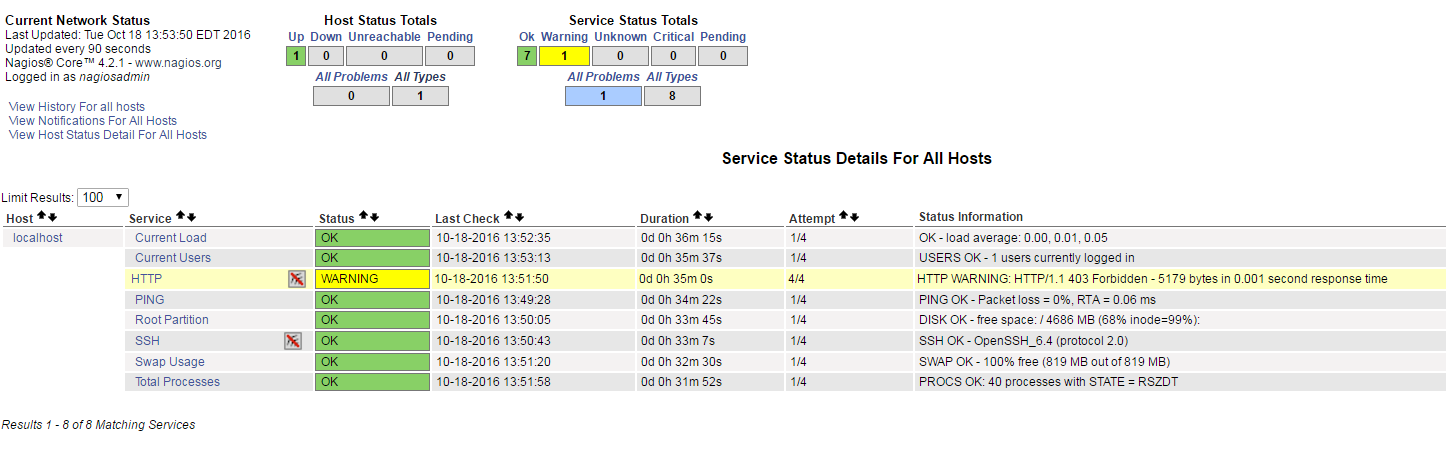The height and width of the screenshot is (453, 1446).
Task: Sort Host column ascending via up arrow
Action: (41, 217)
